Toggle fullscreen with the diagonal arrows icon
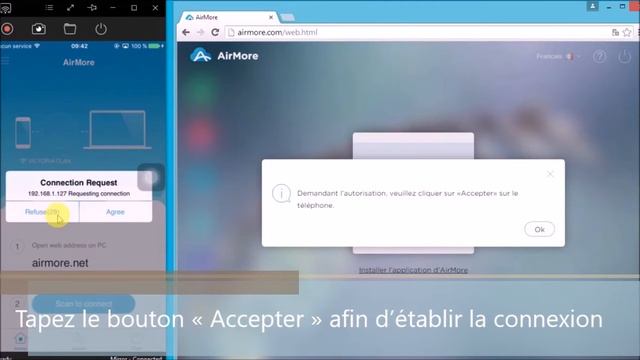The height and width of the screenshot is (360, 640). 71,7
